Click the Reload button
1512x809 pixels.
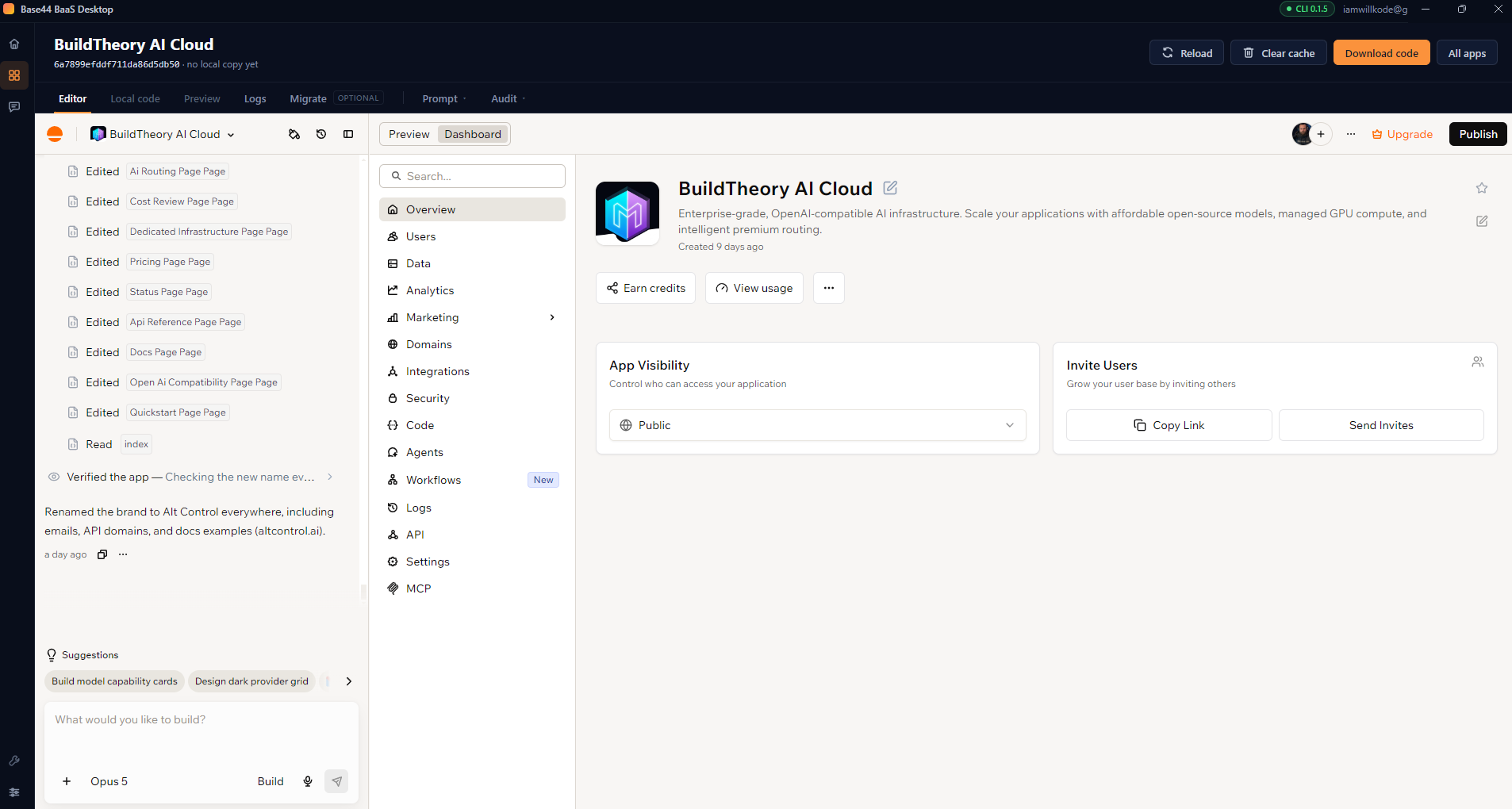click(1187, 53)
